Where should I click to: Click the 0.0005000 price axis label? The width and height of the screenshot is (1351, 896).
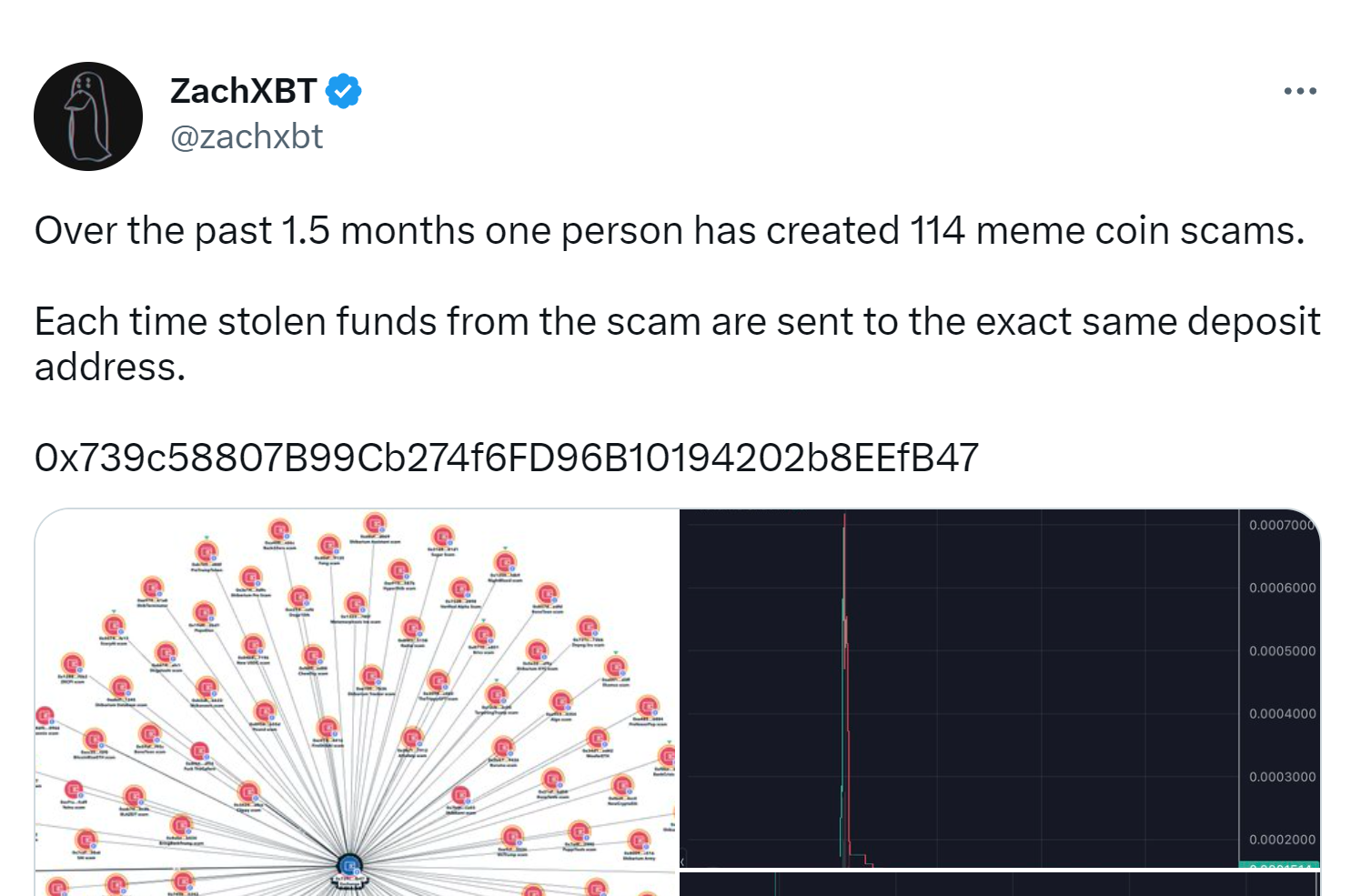point(1282,651)
